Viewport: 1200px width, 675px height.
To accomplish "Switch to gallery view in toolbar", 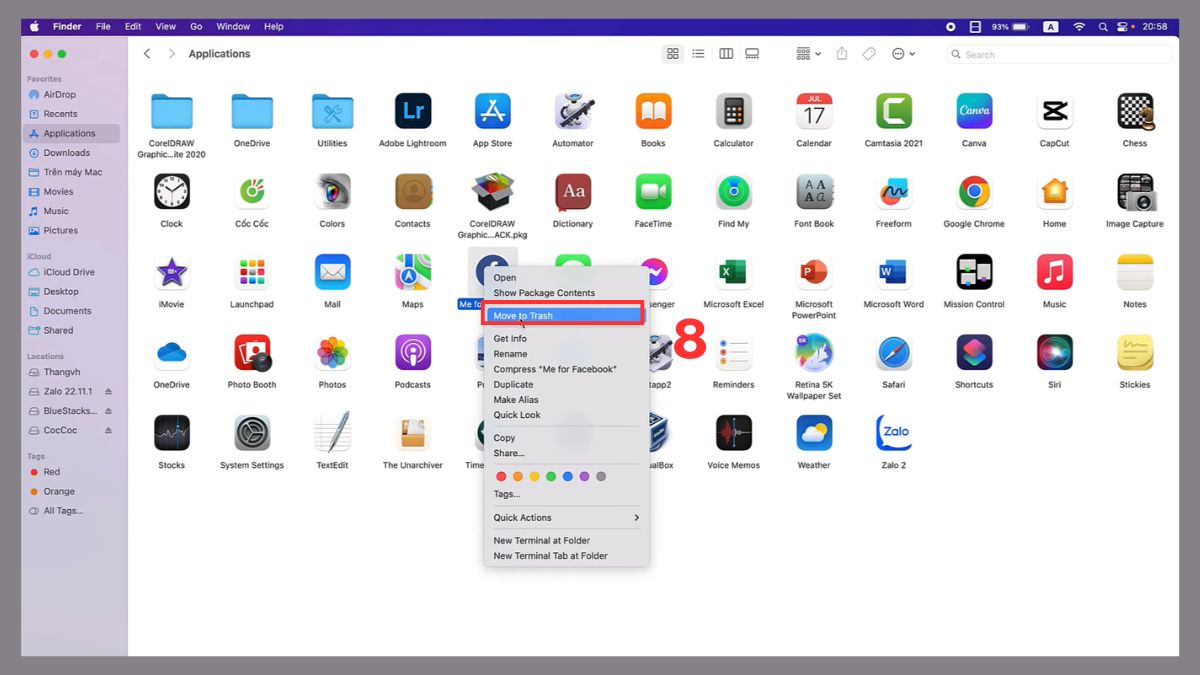I will coord(752,54).
